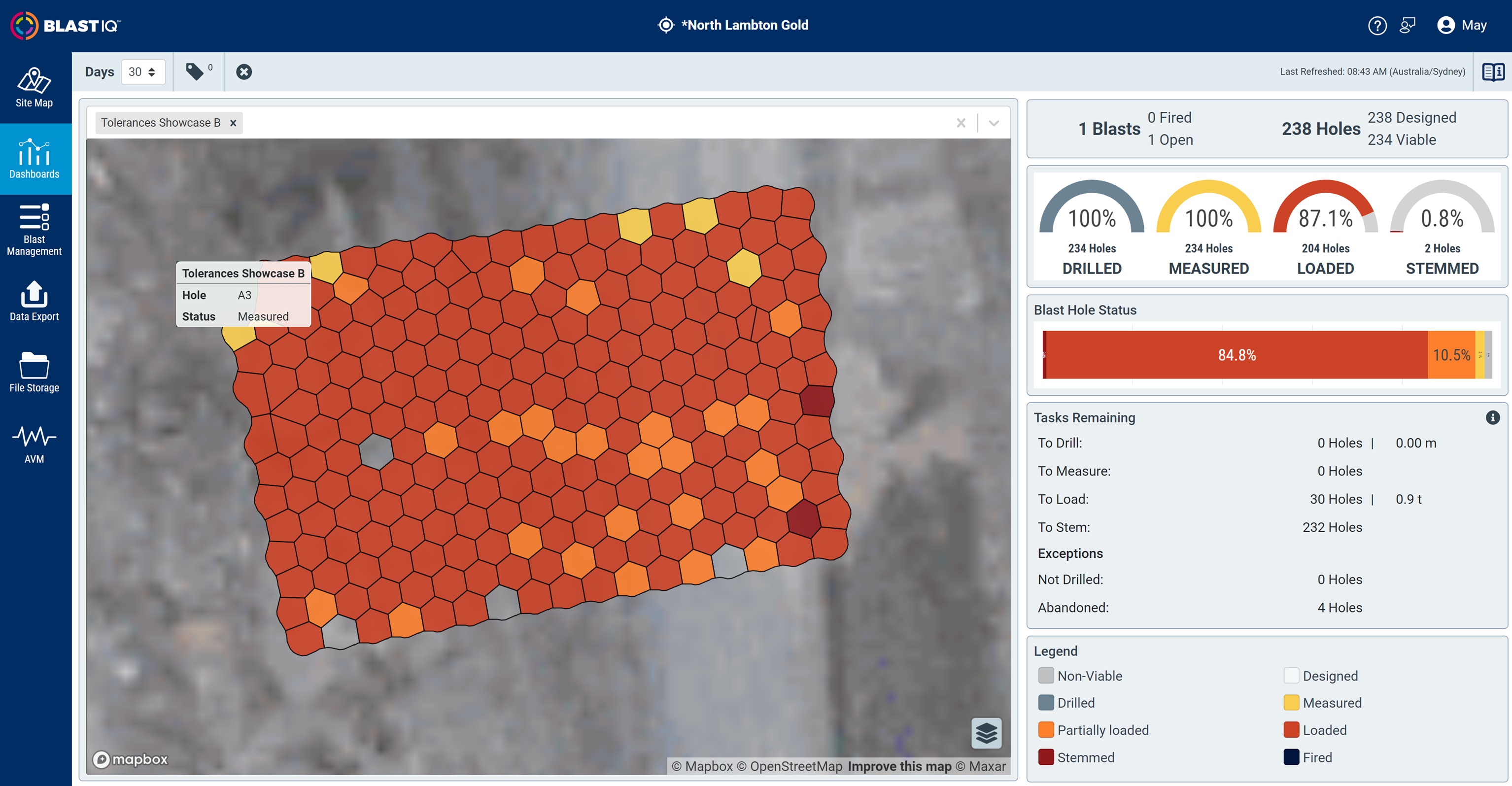Open File Storage
This screenshot has height=786, width=1512.
[34, 372]
